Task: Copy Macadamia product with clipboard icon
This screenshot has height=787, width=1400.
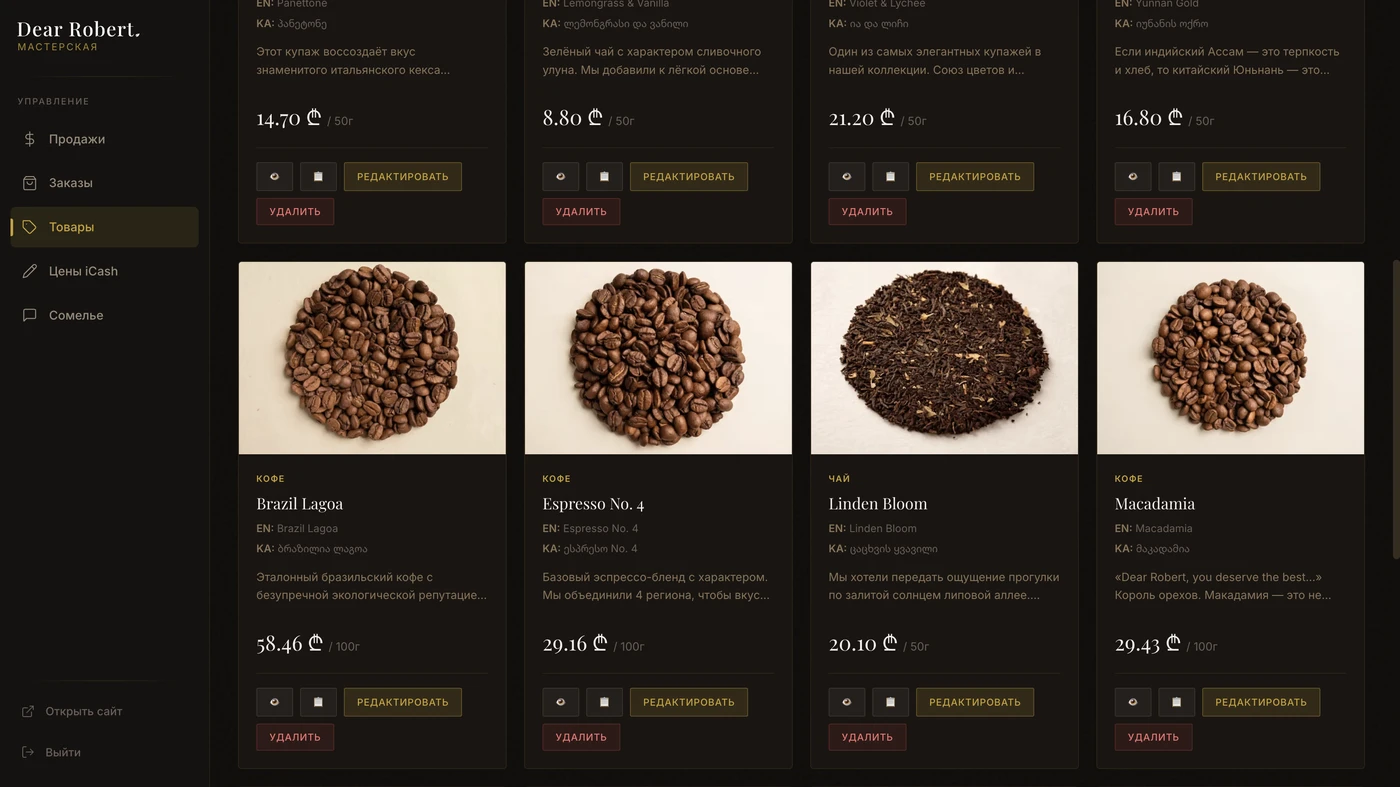Action: click(x=1177, y=702)
